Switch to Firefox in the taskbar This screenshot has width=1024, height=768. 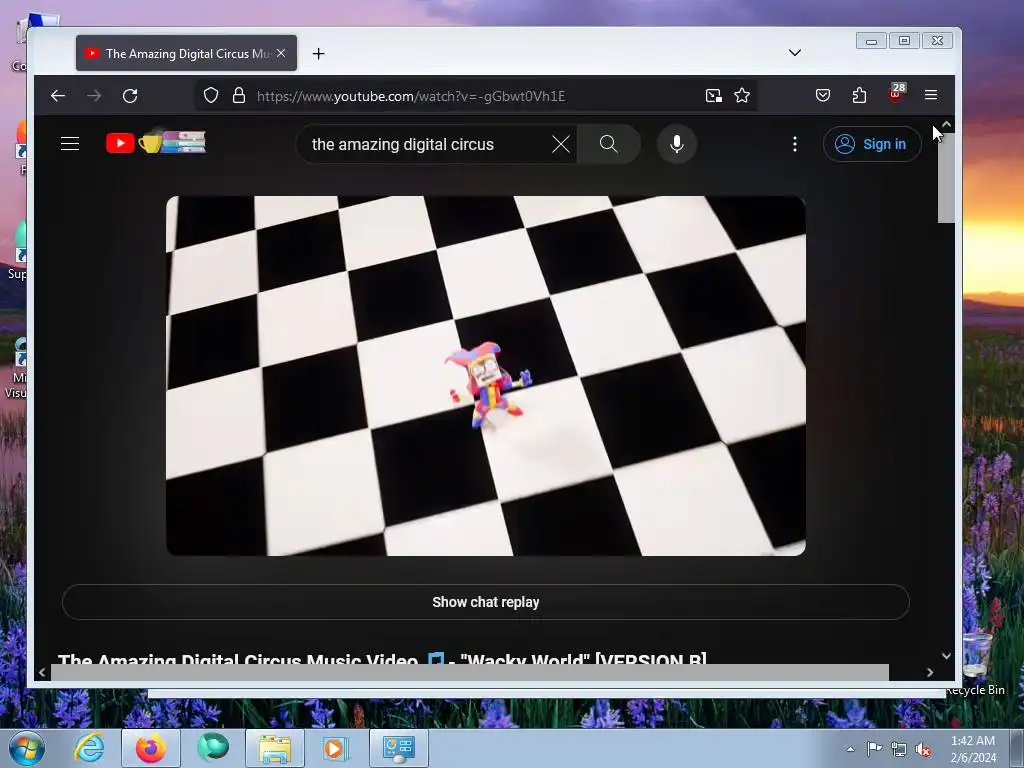click(x=151, y=748)
